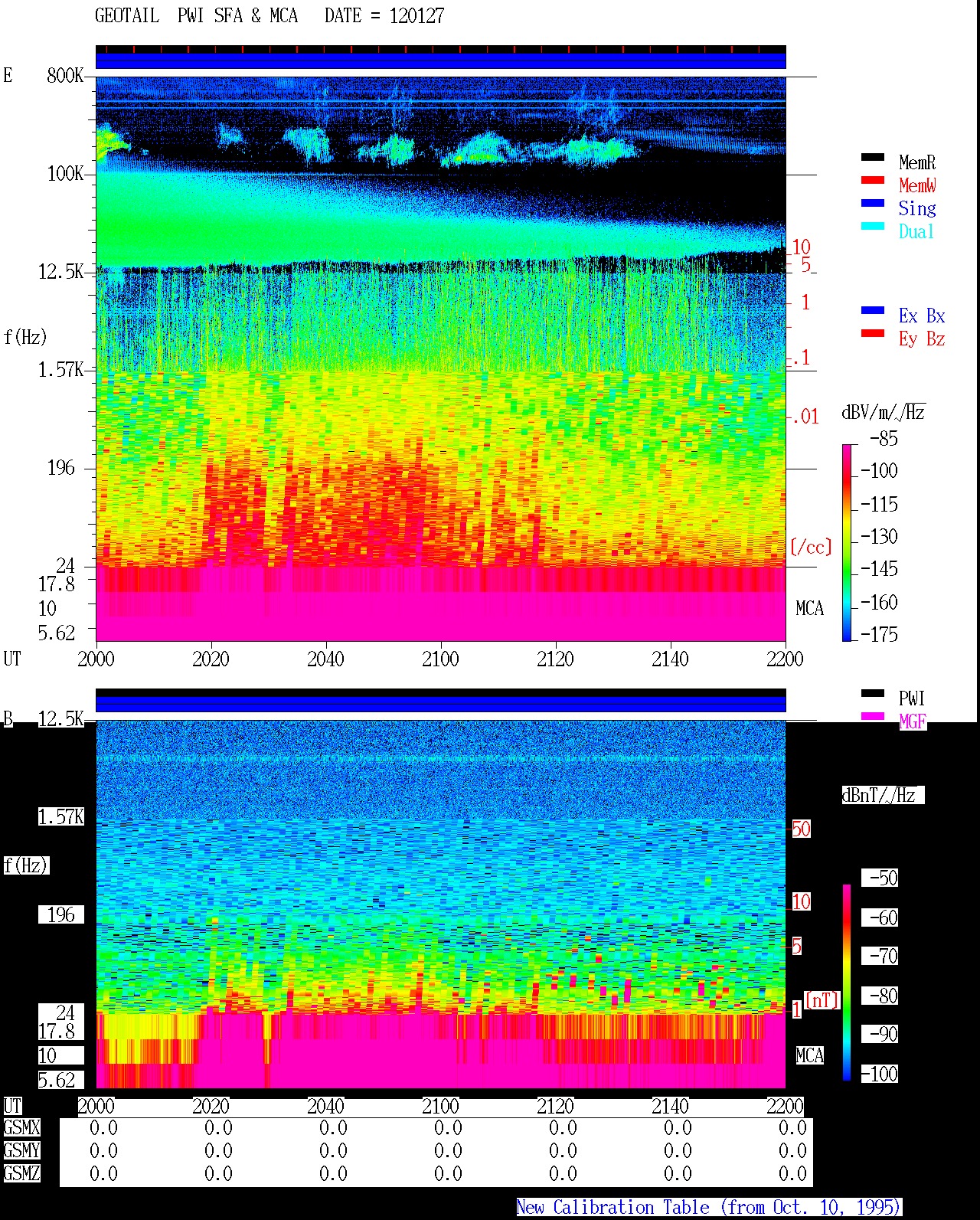The image size is (980, 1220).
Task: Click the Ey Bz legend label
Action: [x=922, y=339]
